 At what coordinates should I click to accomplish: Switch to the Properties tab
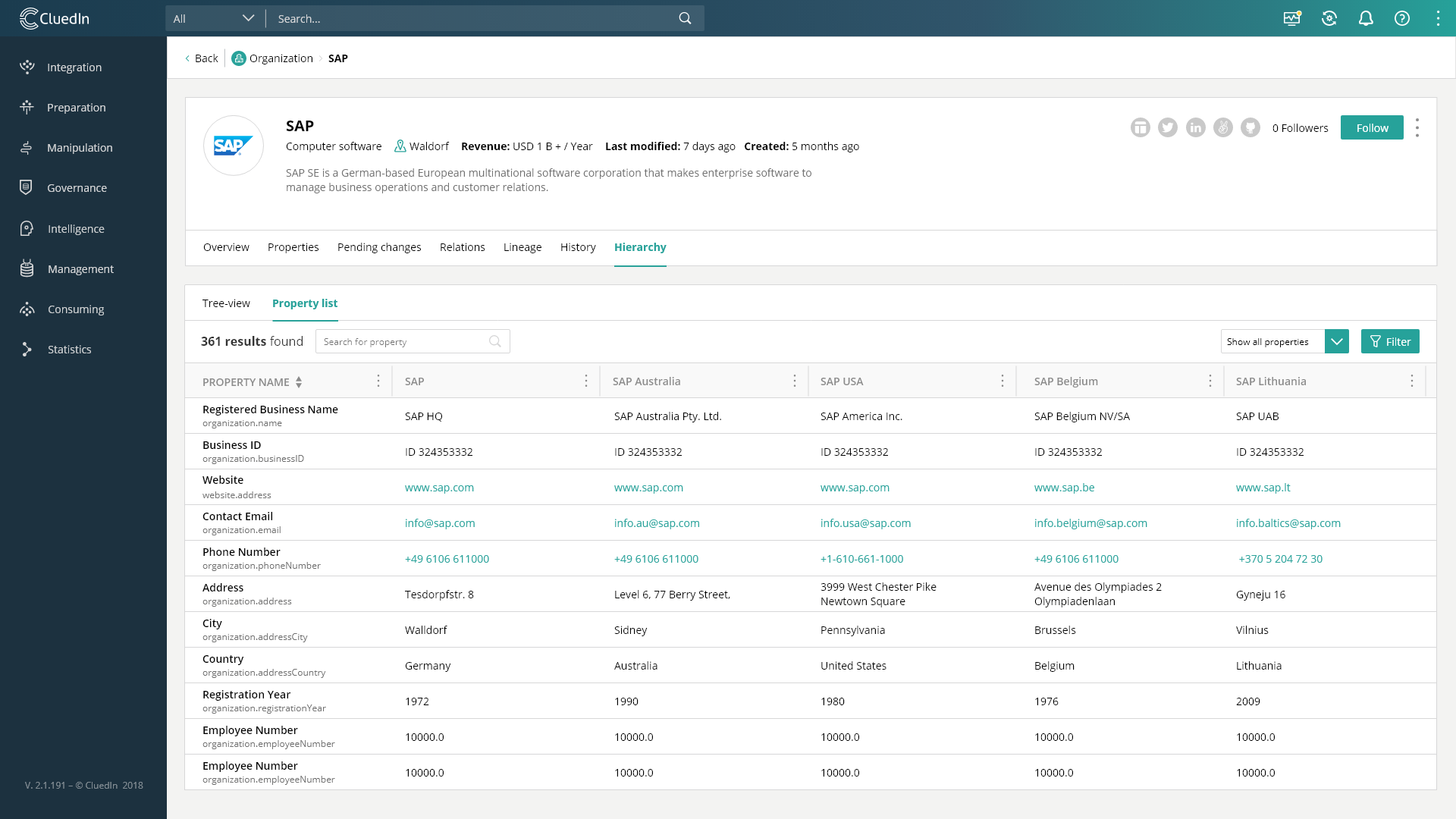(293, 247)
